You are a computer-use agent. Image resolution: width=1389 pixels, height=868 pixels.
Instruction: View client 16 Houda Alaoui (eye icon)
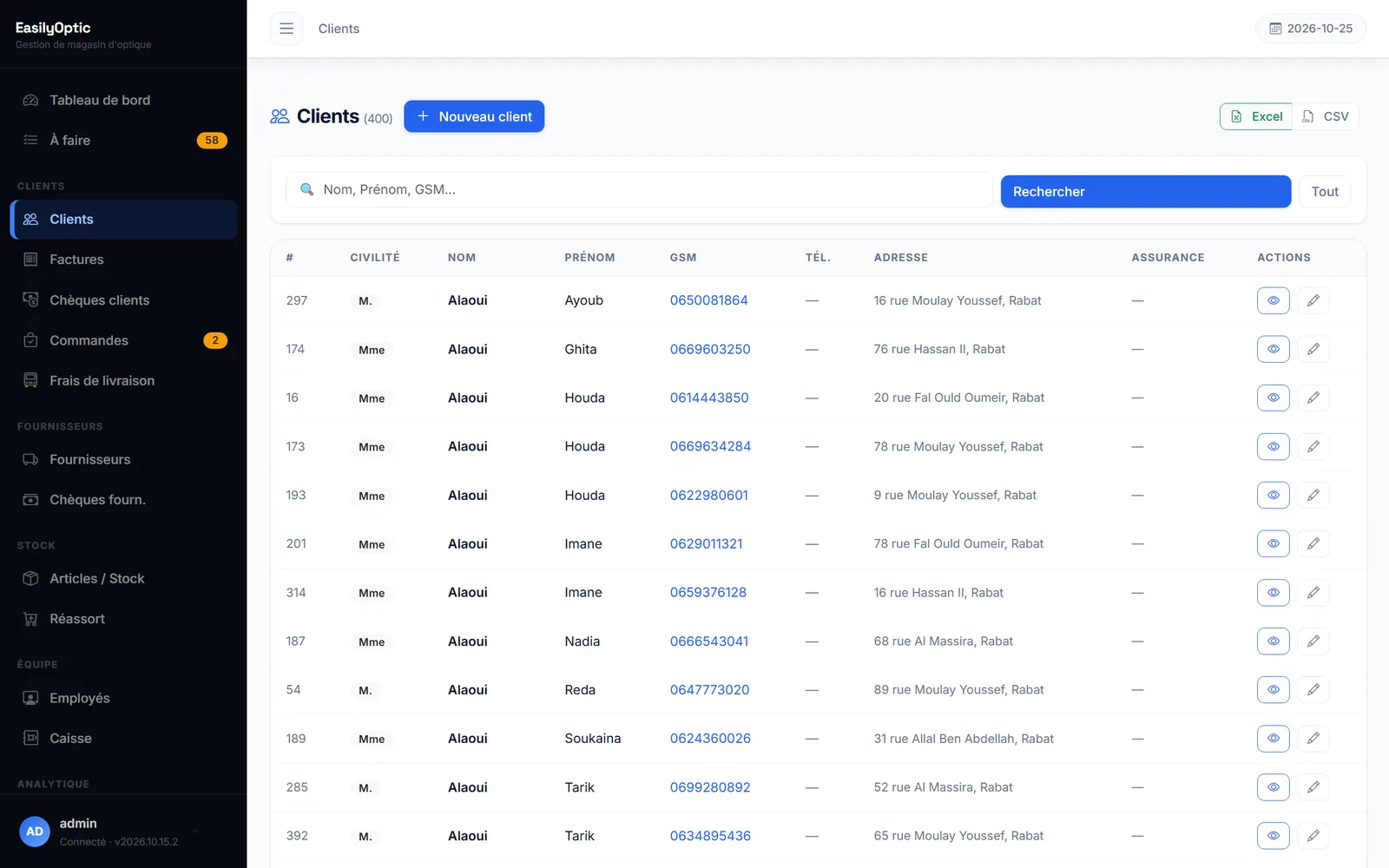(x=1274, y=398)
